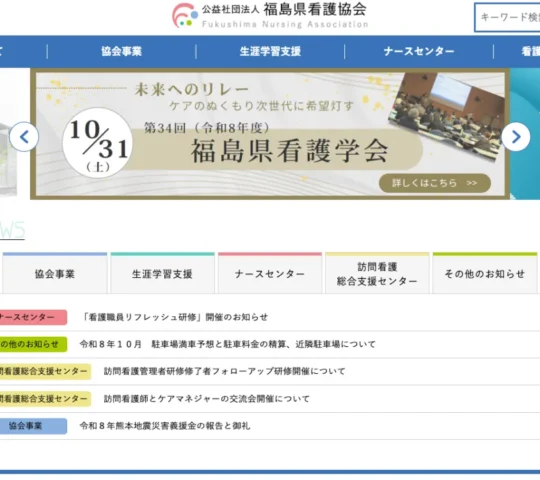Open the 福島県看護学会 banner image

pos(270,134)
